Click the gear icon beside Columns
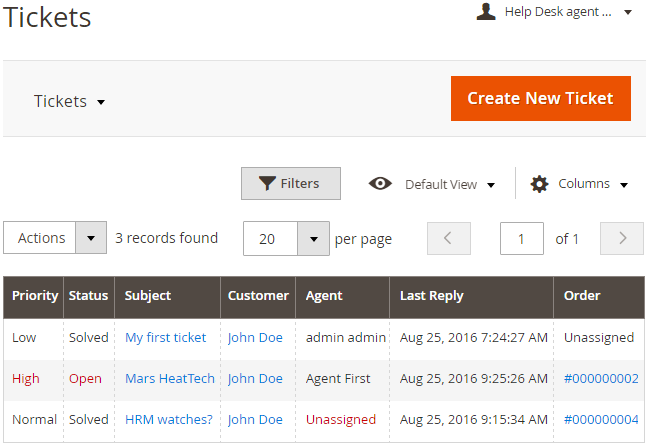Screen dimensions: 648x448 point(539,184)
